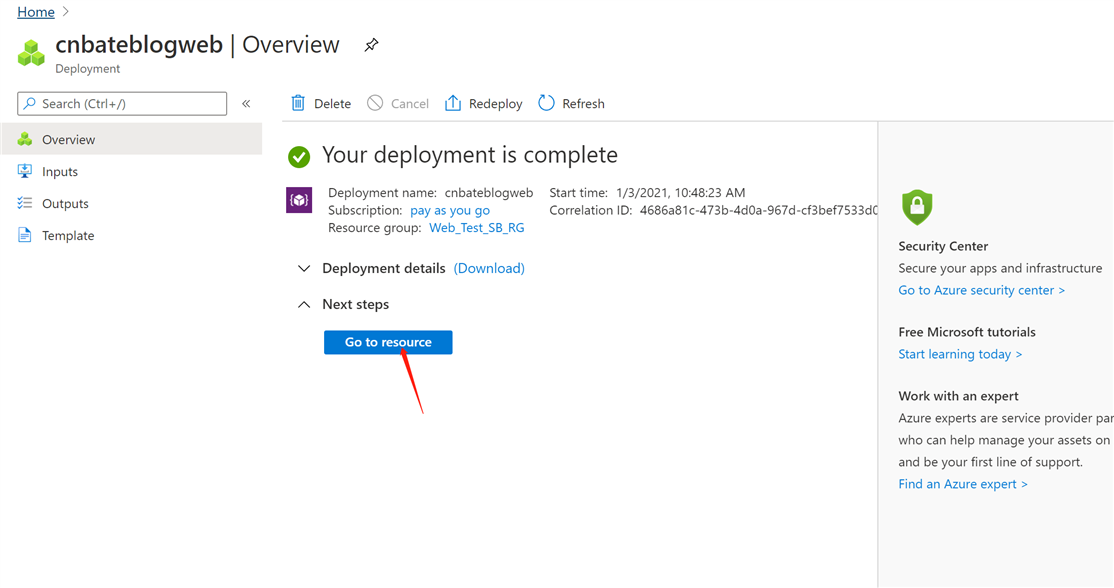Focus the Search (Ctrl+/) input field
The image size is (1114, 588).
(122, 104)
